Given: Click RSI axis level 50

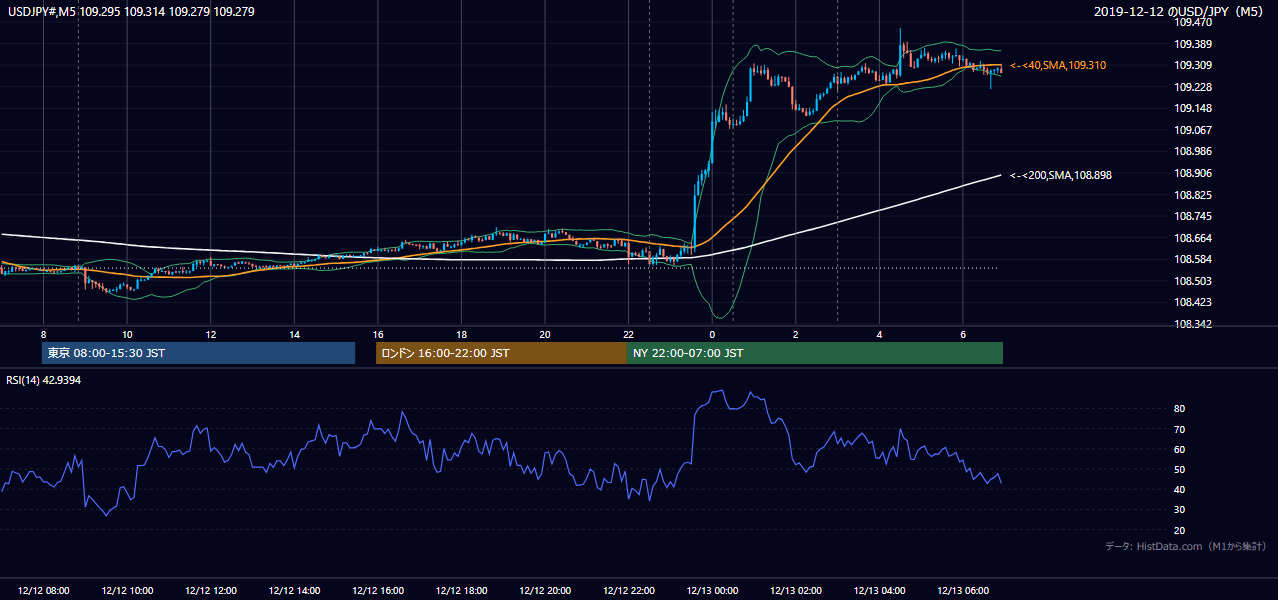Looking at the screenshot, I should point(1180,469).
